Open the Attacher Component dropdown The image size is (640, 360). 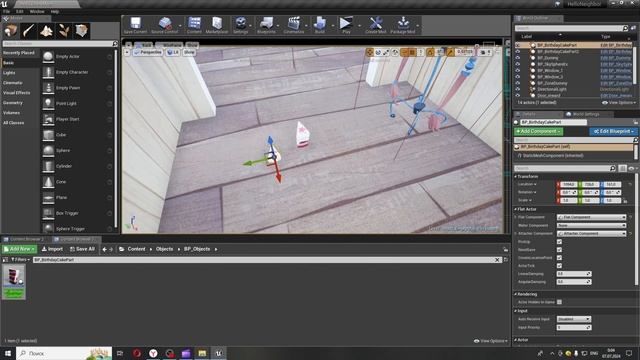tap(591, 233)
